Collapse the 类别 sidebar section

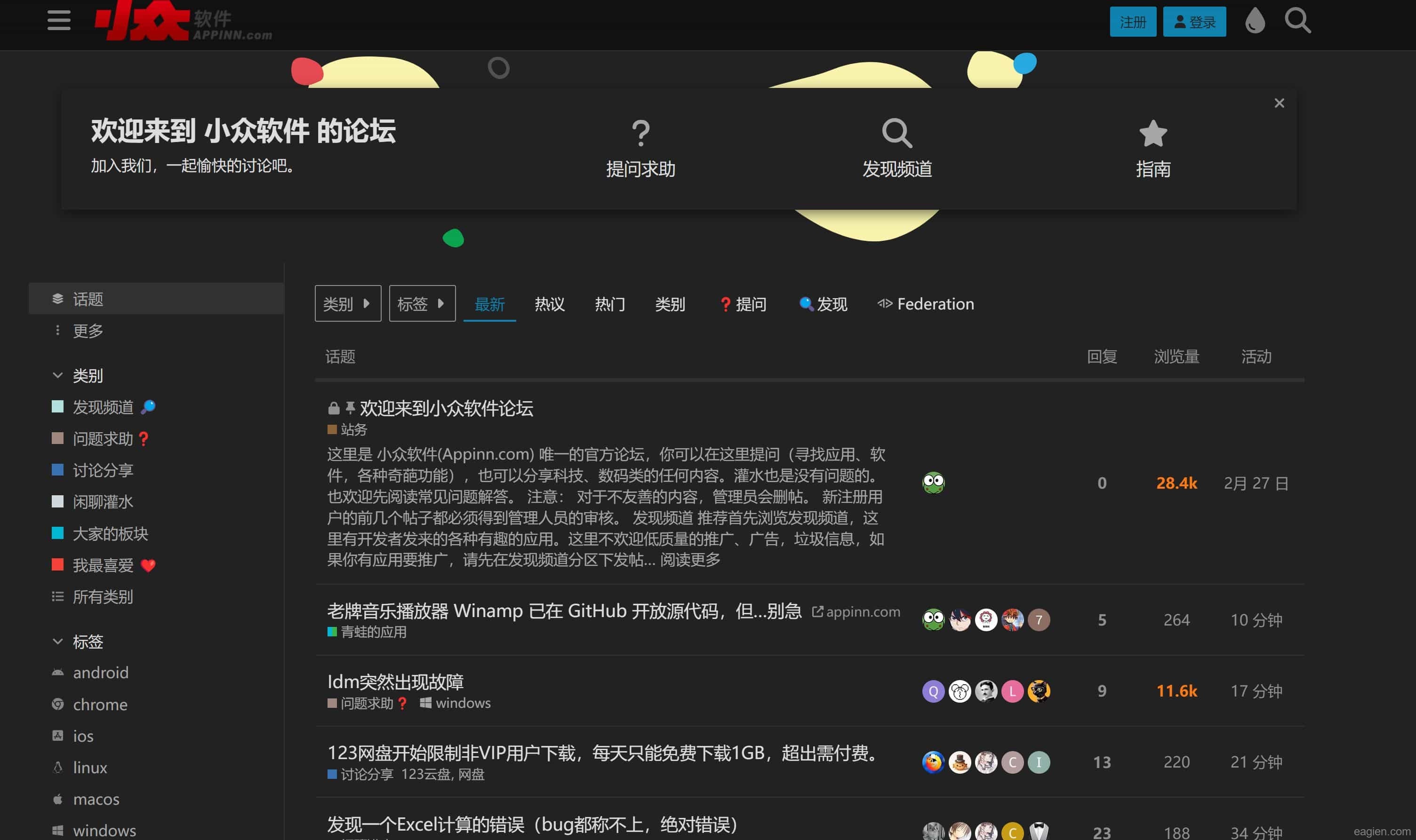click(x=57, y=375)
